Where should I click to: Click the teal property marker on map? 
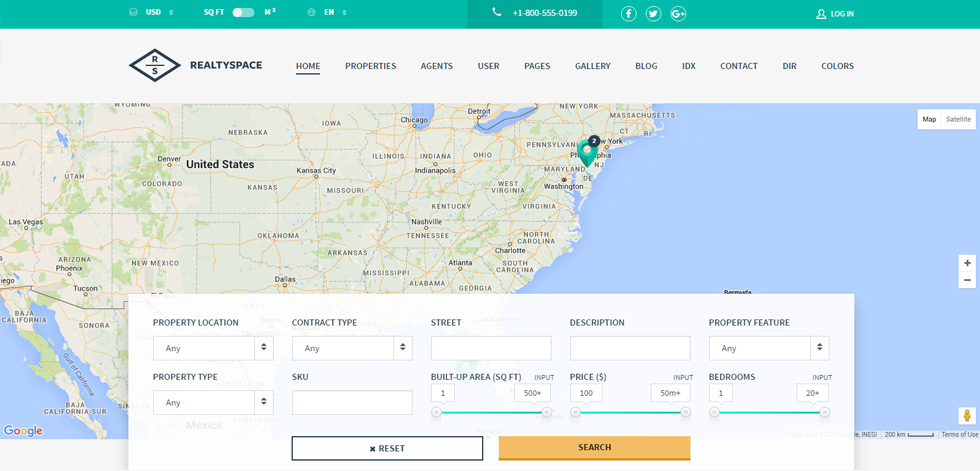click(x=586, y=154)
